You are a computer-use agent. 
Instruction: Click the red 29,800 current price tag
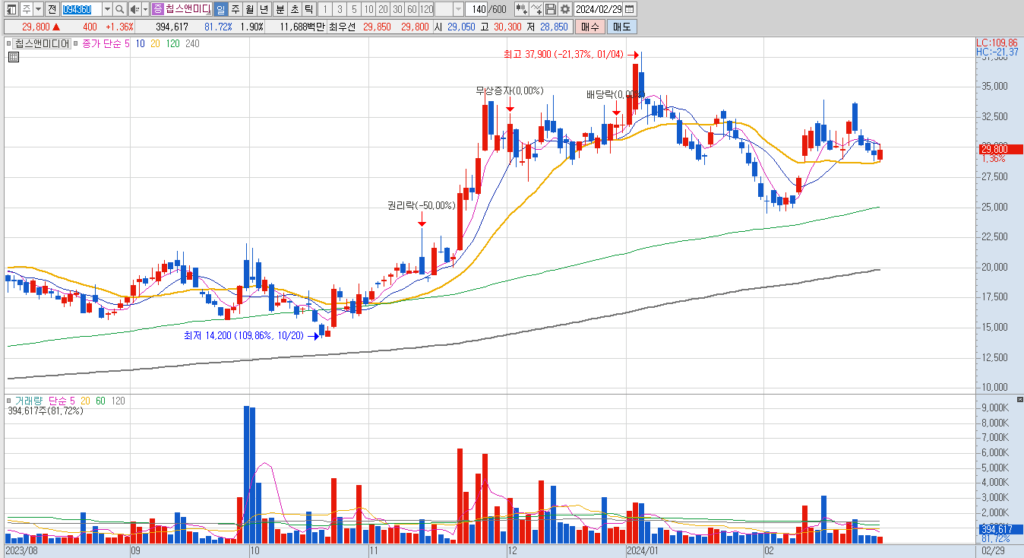(999, 150)
